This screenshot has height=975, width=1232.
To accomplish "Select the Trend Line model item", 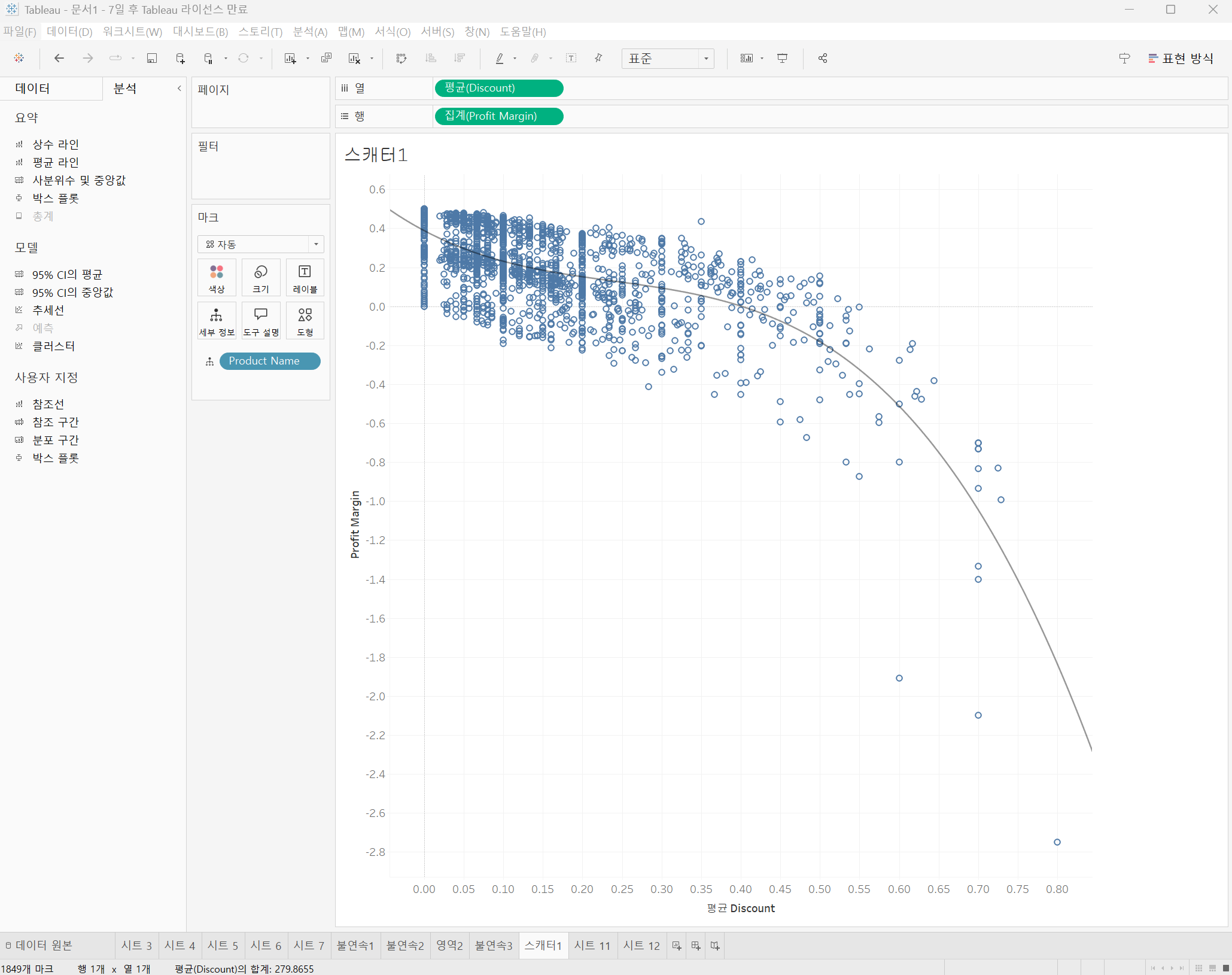I will coord(48,310).
